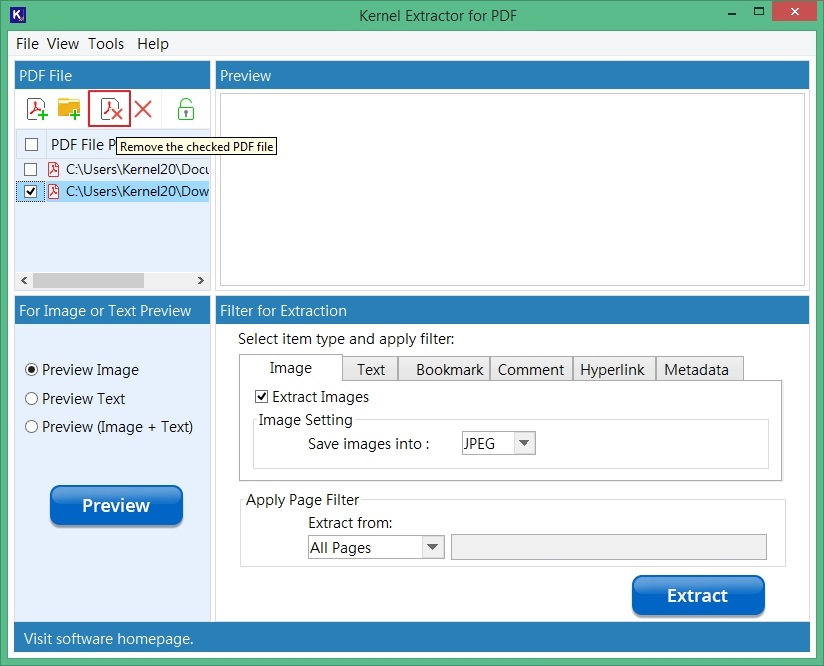The width and height of the screenshot is (824, 666).
Task: Click PDF icon of the Kernel20\Dow file row
Action: pos(54,191)
